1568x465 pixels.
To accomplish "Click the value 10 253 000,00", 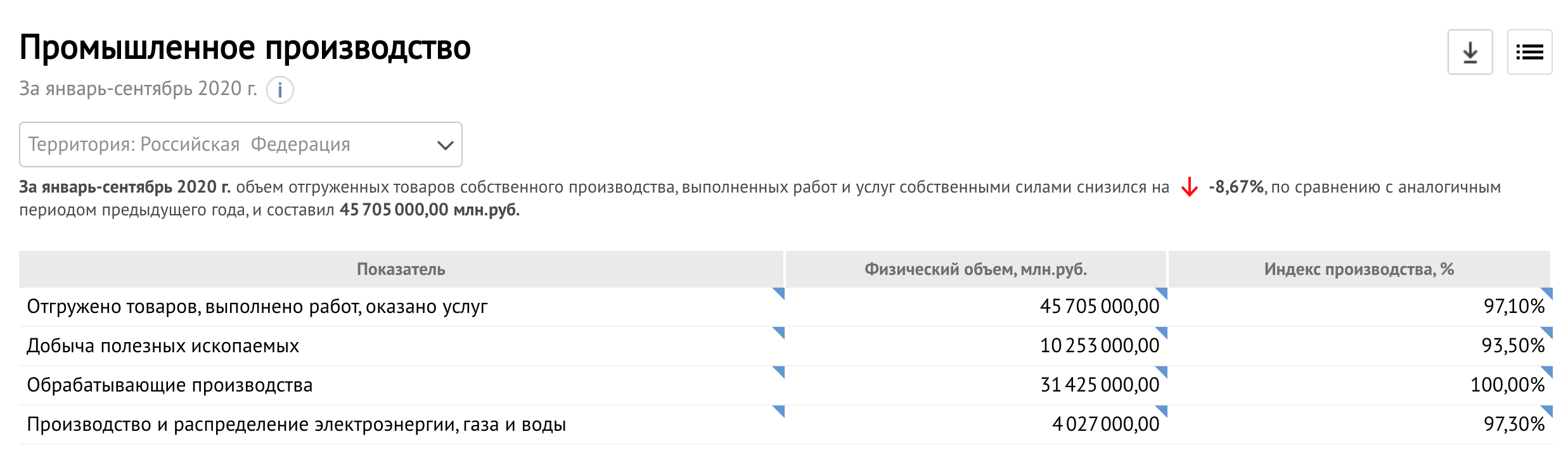I will click(x=1100, y=346).
